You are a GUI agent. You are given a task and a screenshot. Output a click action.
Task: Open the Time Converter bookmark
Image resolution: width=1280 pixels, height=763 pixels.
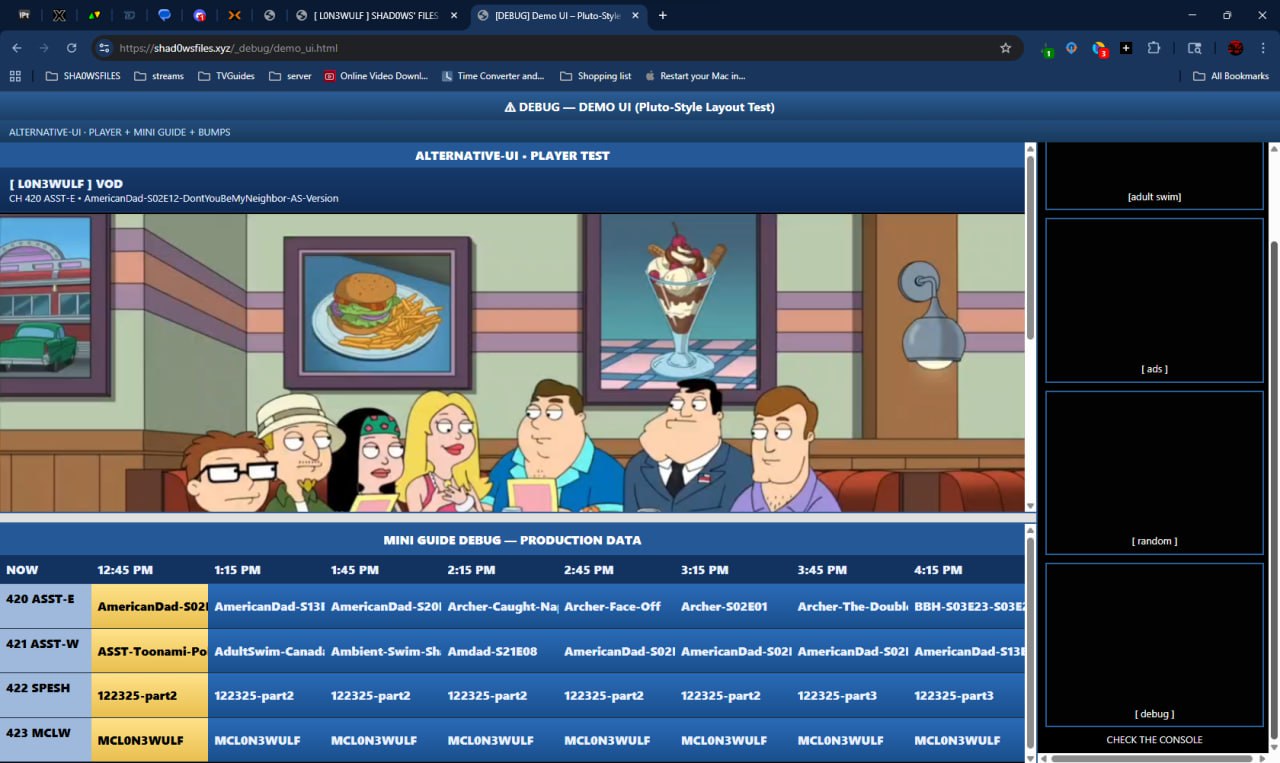pyautogui.click(x=493, y=76)
